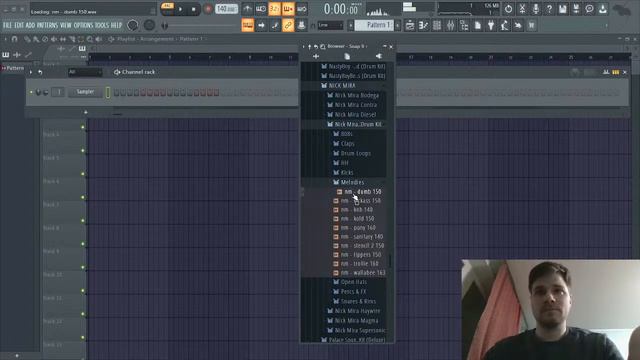Expand Nick Mira Contra folder
This screenshot has height=360, width=640.
[x=356, y=105]
